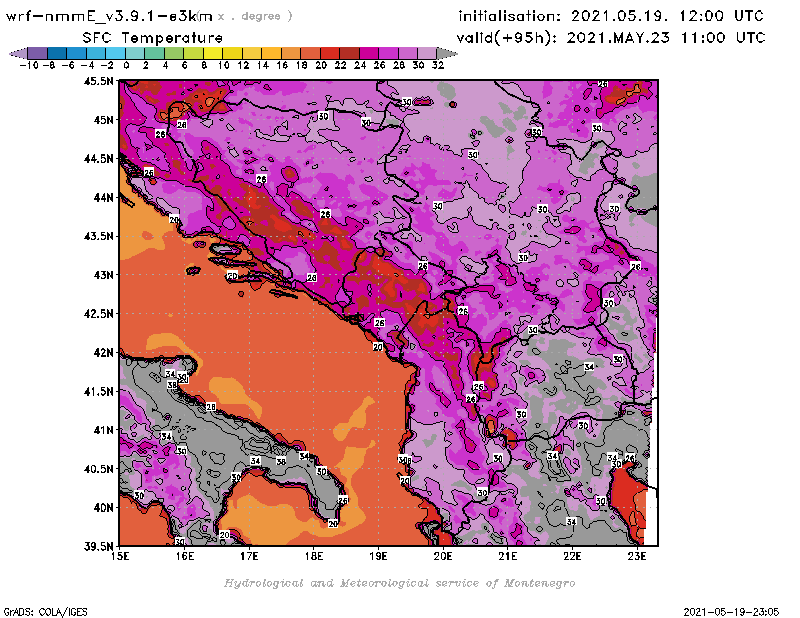Click the 42N latitude axis label
The width and height of the screenshot is (800, 618).
[x=104, y=352]
